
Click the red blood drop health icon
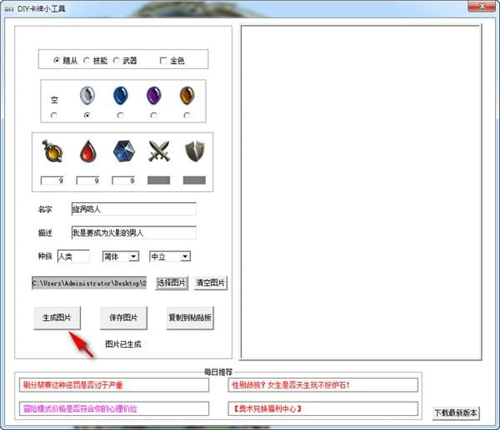click(88, 152)
